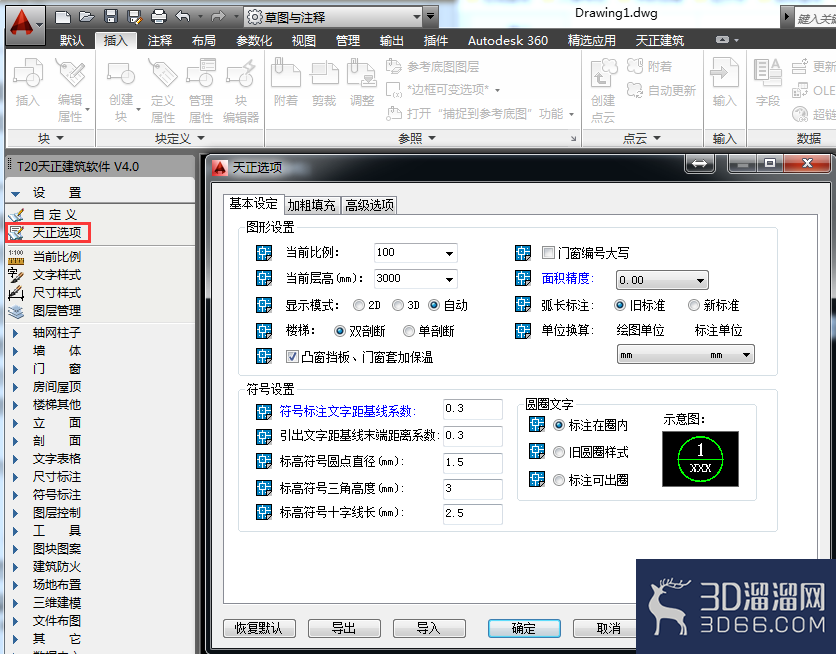836x654 pixels.
Task: Click the 确定 button
Action: [x=524, y=628]
